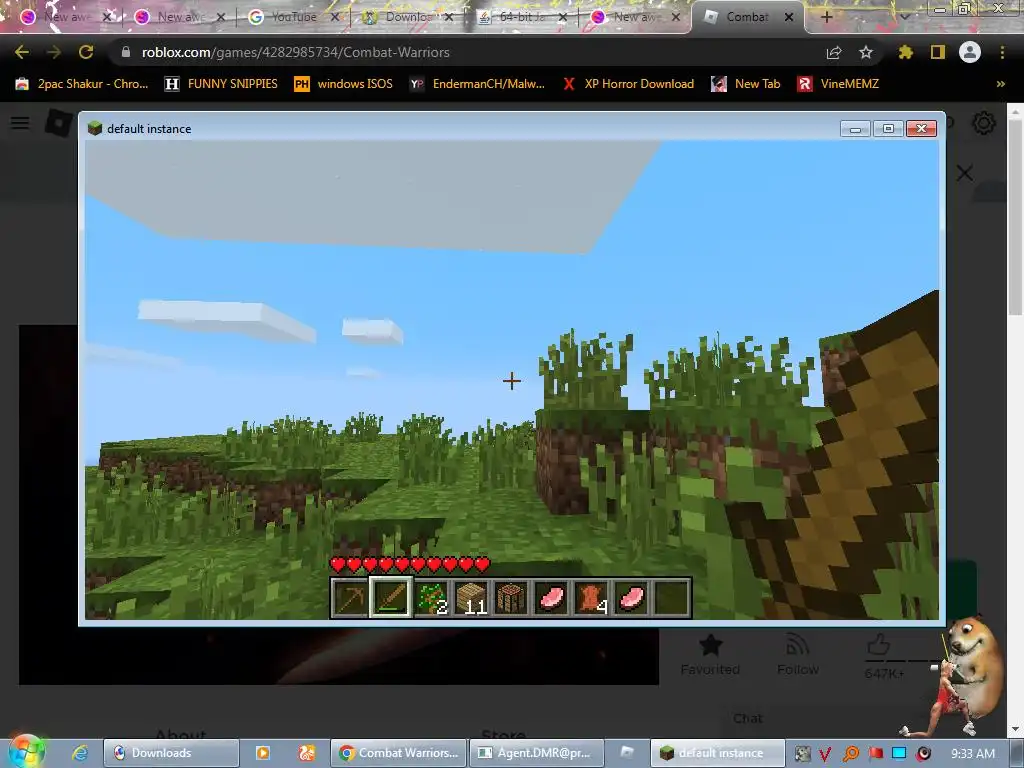Click the Follow icon on Roblox page
Image resolution: width=1024 pixels, height=768 pixels.
(x=797, y=646)
